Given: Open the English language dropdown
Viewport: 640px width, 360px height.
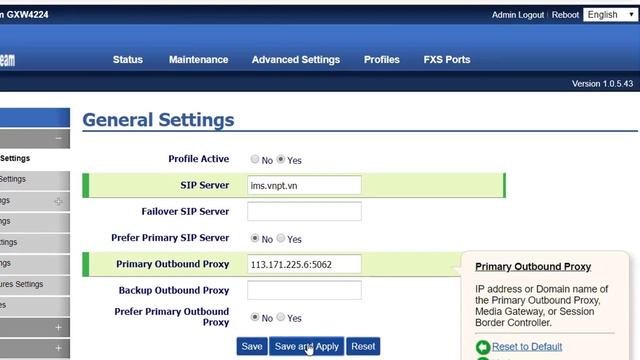Looking at the screenshot, I should [611, 15].
